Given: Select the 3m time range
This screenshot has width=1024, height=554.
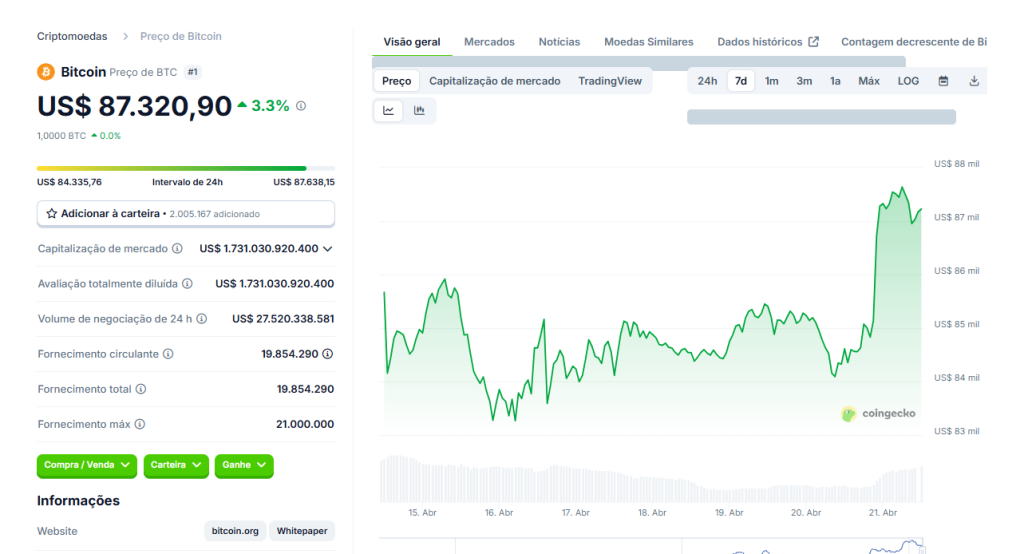Looking at the screenshot, I should tap(804, 81).
